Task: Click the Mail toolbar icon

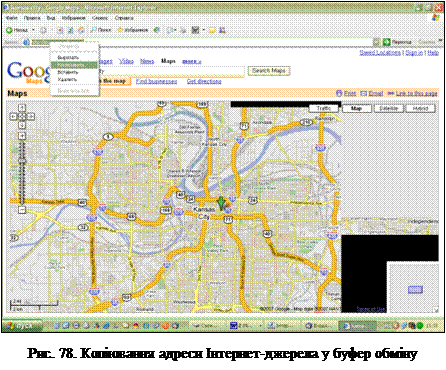Action: (x=170, y=30)
